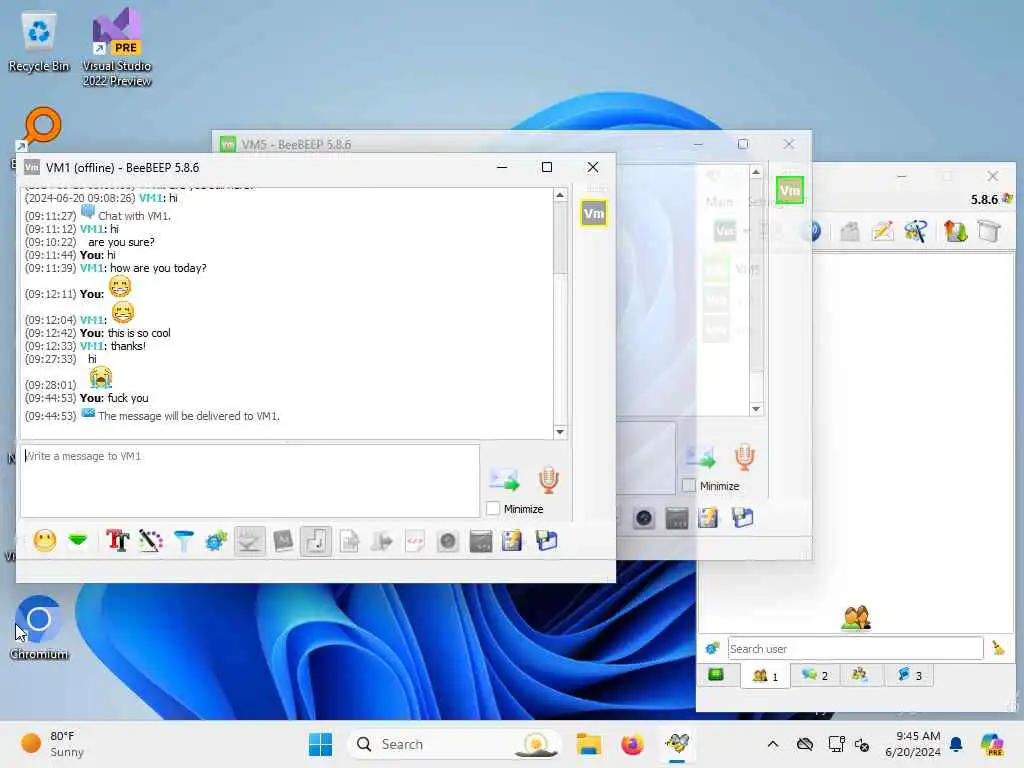Open the font color picker (pencil with colored dots)
This screenshot has width=1024, height=768.
pyautogui.click(x=151, y=541)
